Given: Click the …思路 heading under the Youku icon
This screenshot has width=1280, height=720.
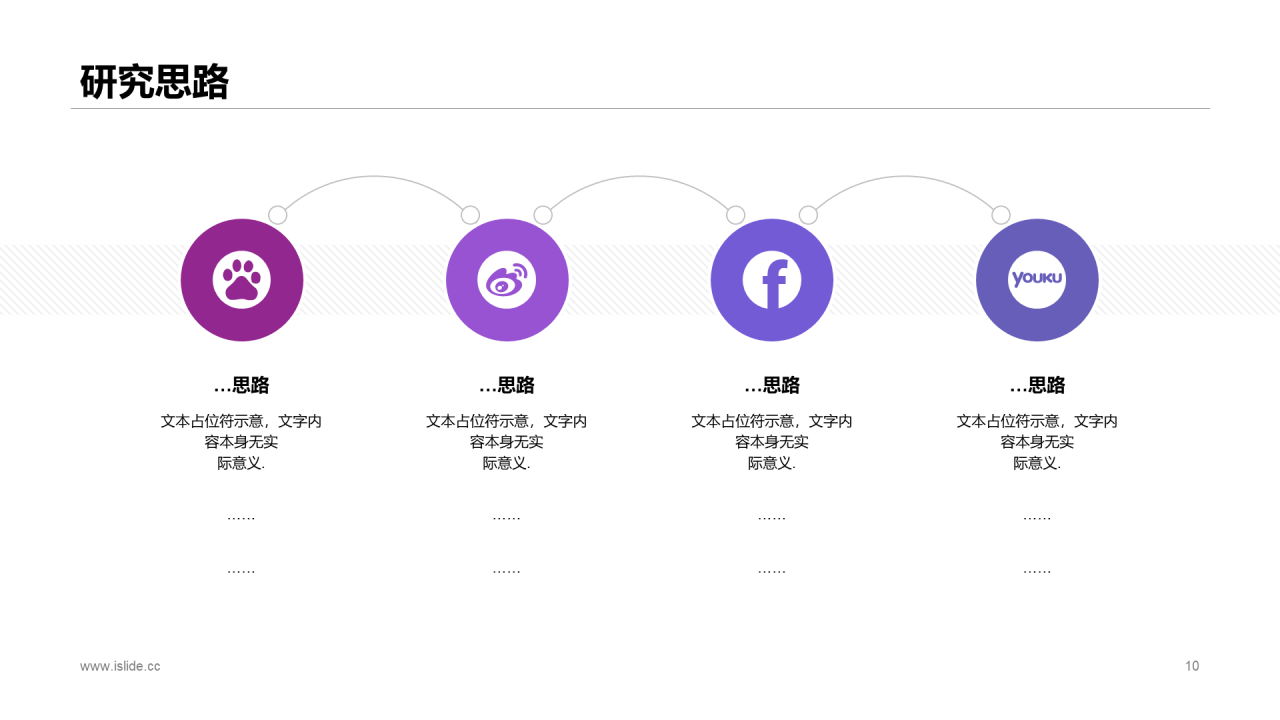Looking at the screenshot, I should (1037, 385).
